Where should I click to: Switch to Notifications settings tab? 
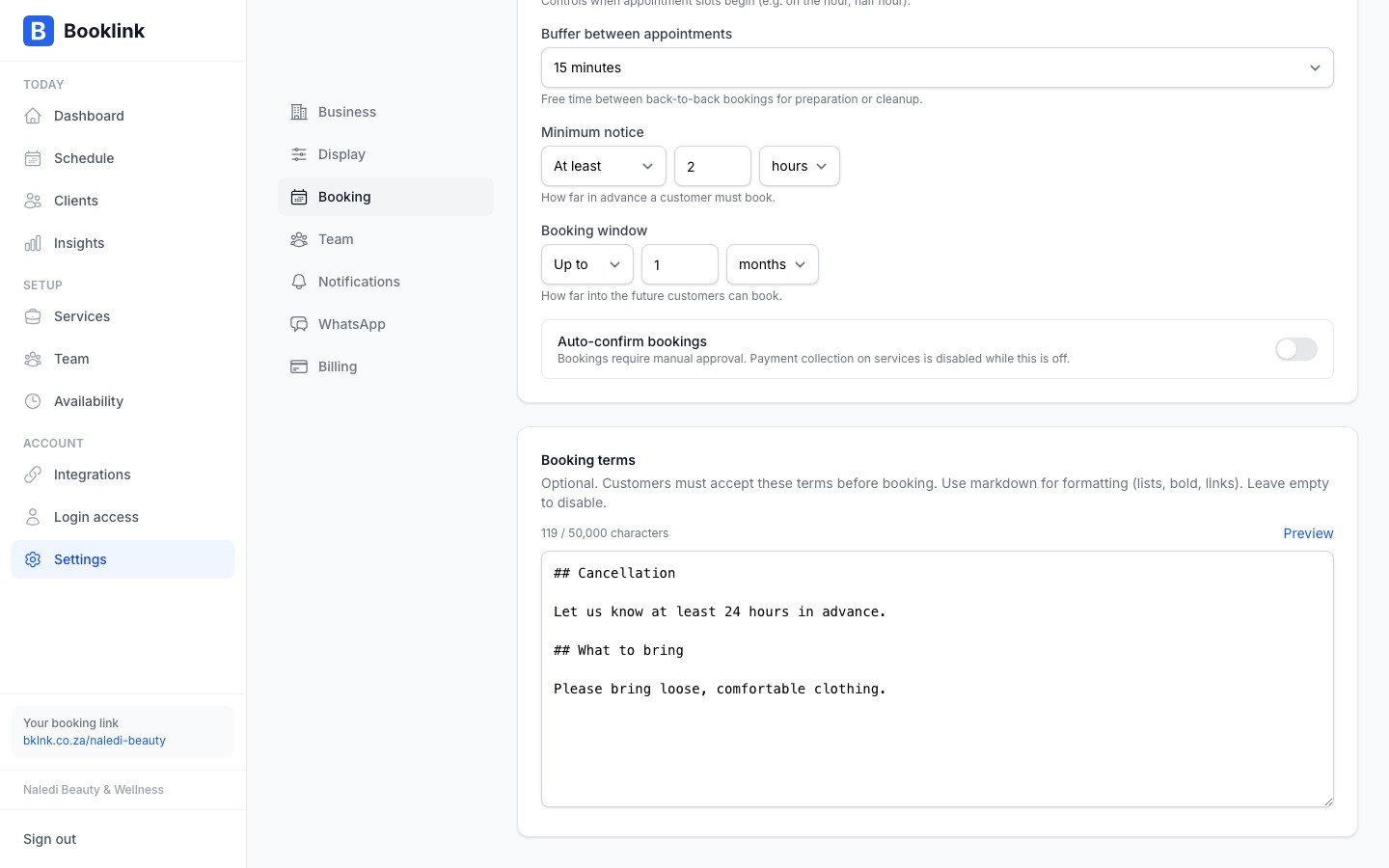point(386,282)
